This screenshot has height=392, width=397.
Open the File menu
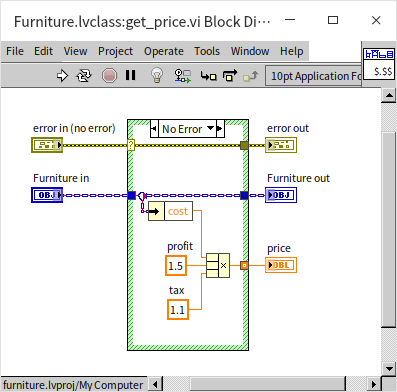[15, 51]
